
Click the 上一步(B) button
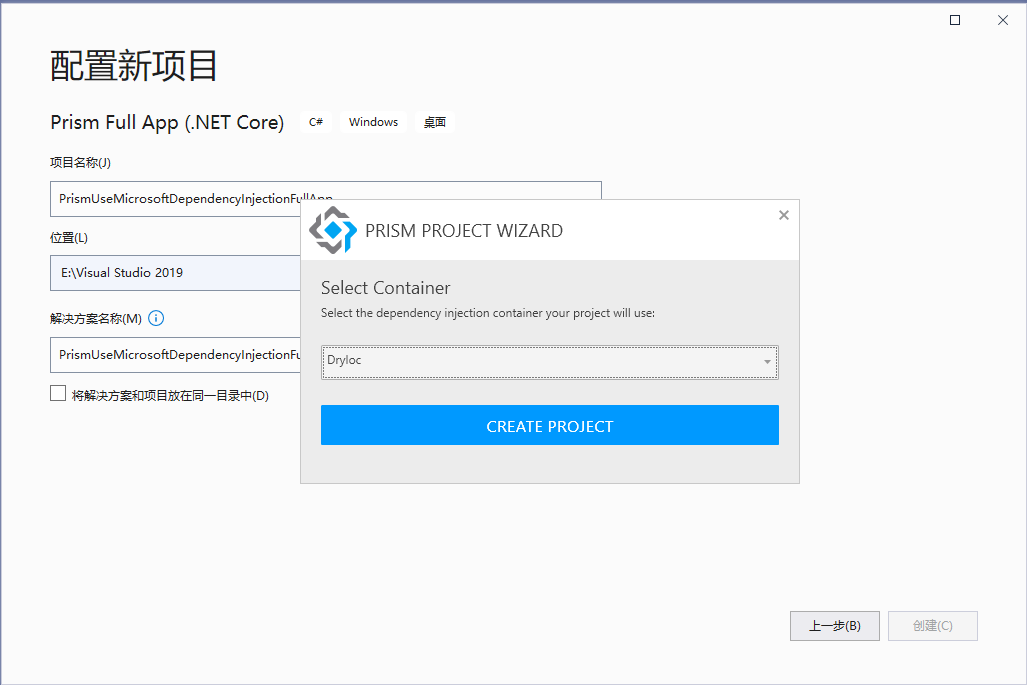click(834, 626)
